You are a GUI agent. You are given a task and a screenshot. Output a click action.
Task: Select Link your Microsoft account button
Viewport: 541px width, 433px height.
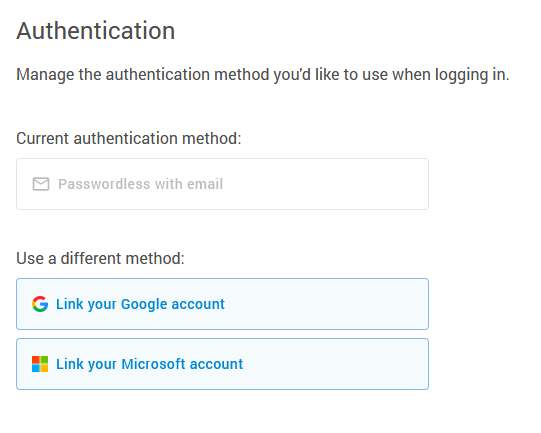(x=223, y=364)
